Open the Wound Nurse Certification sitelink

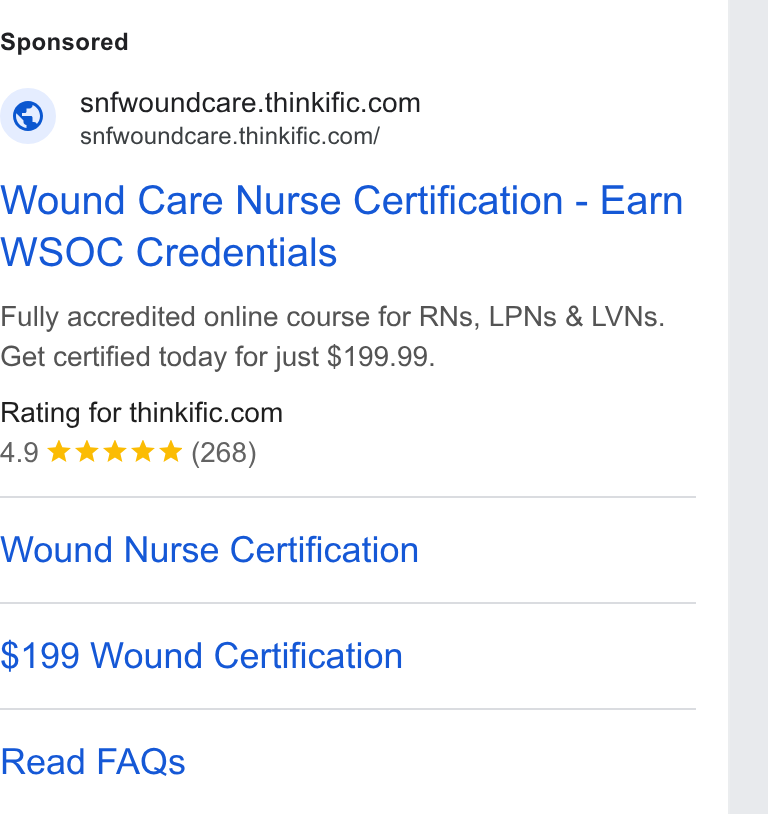coord(209,550)
